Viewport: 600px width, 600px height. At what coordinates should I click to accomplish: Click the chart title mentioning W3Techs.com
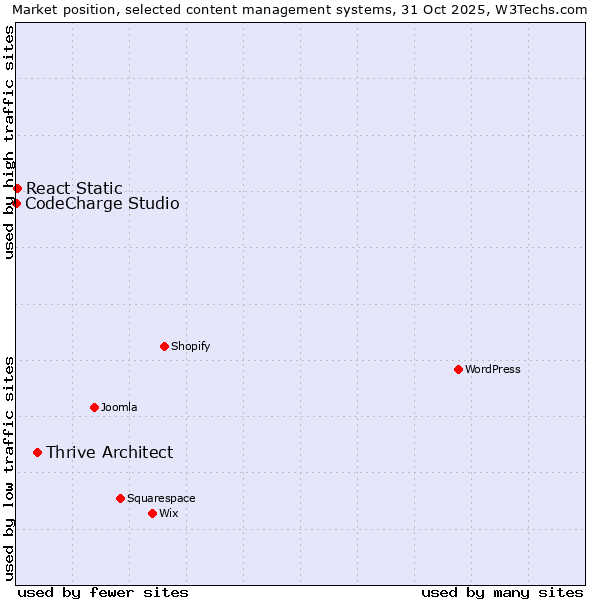[x=300, y=9]
